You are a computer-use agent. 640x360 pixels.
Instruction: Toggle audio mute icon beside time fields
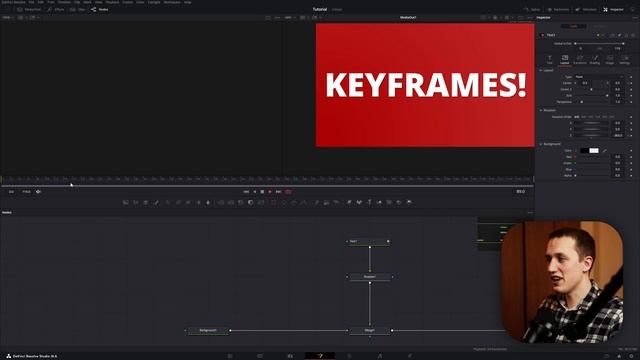click(x=38, y=191)
